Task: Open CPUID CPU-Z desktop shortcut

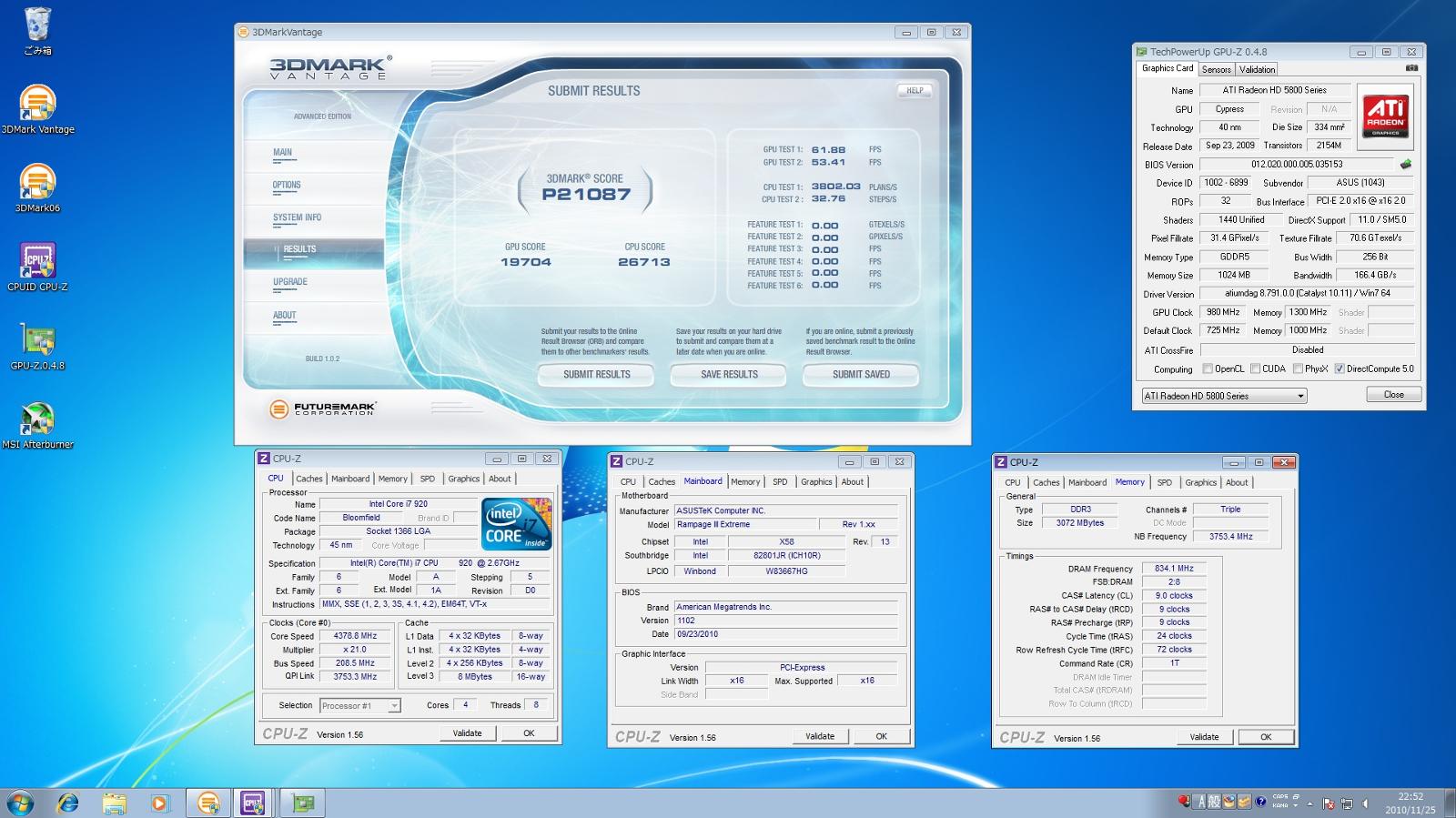Action: click(x=37, y=267)
